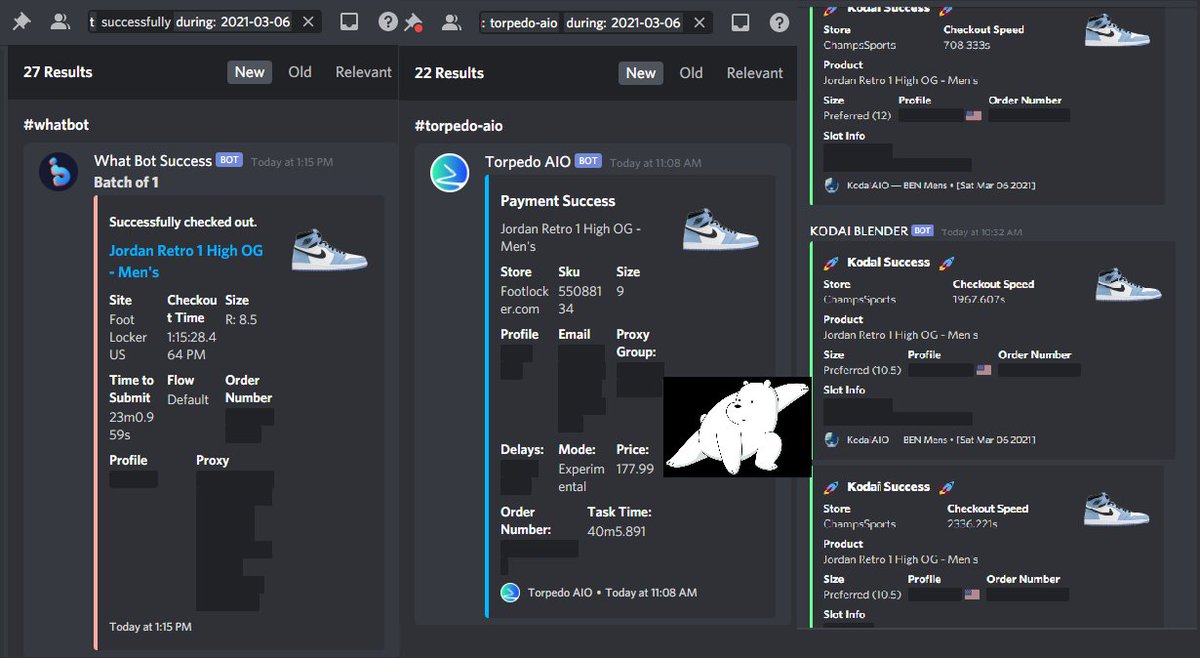Click the BOT tag beside KODAI BLENDER
1200x658 pixels.
[922, 230]
